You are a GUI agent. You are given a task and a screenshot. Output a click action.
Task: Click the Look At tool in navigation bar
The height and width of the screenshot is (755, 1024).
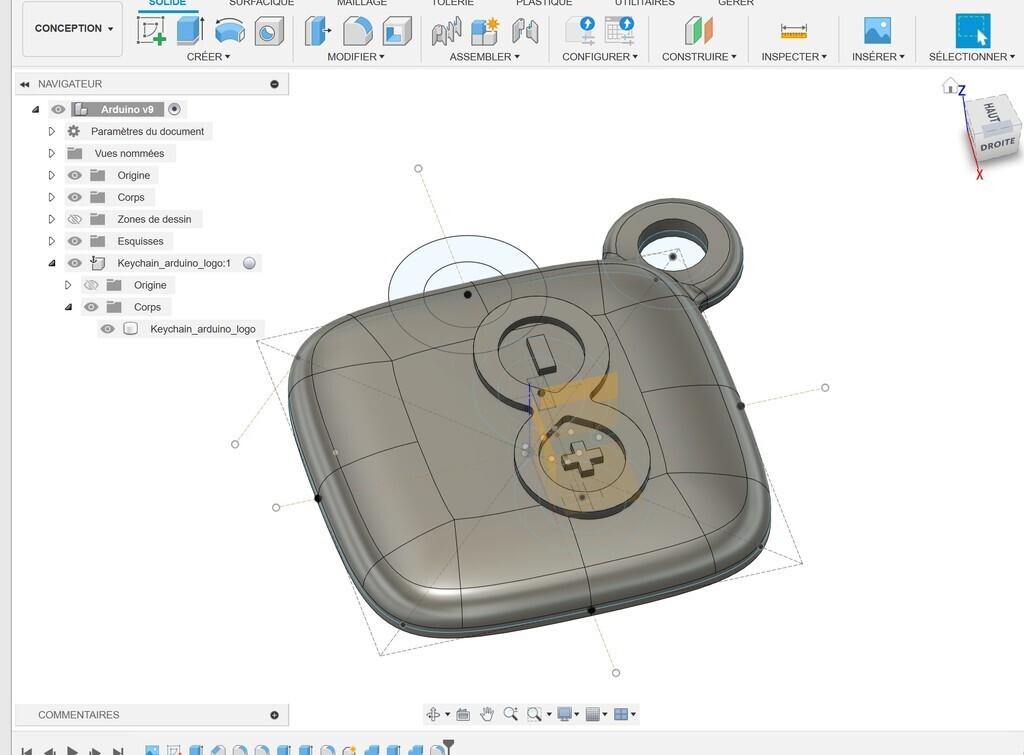coord(463,714)
